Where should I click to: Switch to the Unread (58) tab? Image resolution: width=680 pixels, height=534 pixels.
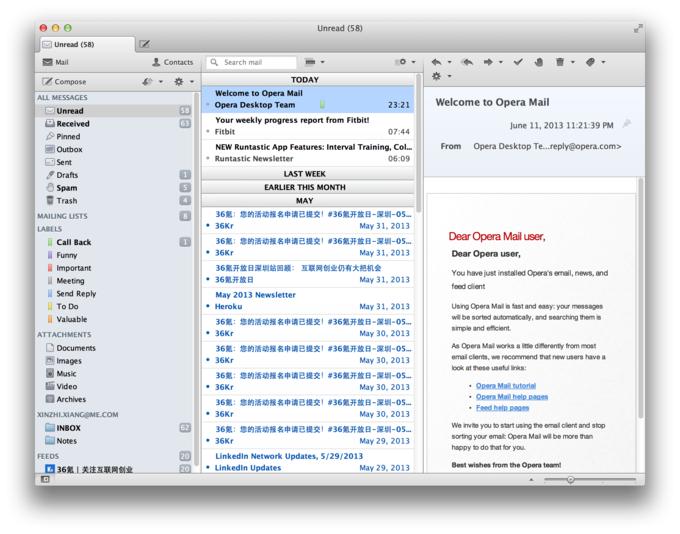(x=87, y=44)
